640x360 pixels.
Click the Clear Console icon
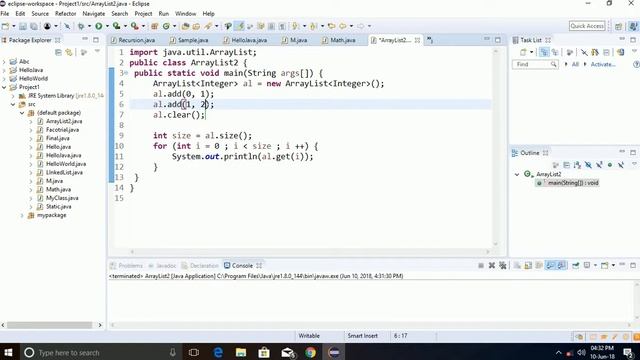click(517, 265)
